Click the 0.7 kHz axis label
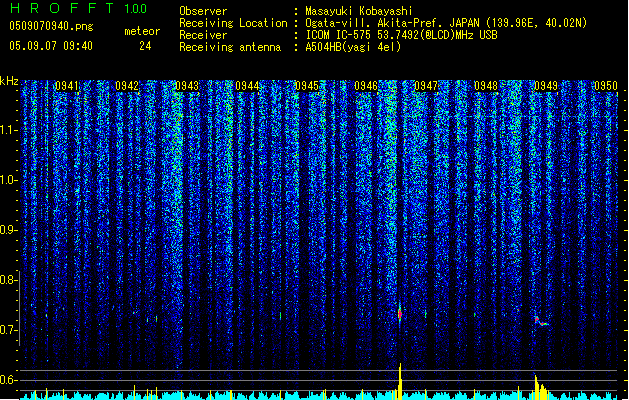Image resolution: width=629 pixels, height=400 pixels. point(8,330)
